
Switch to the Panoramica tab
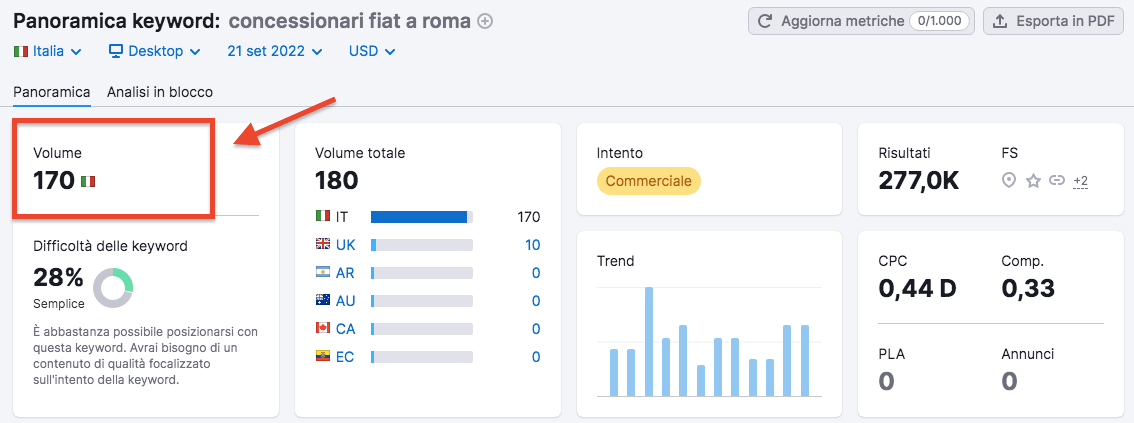click(52, 92)
